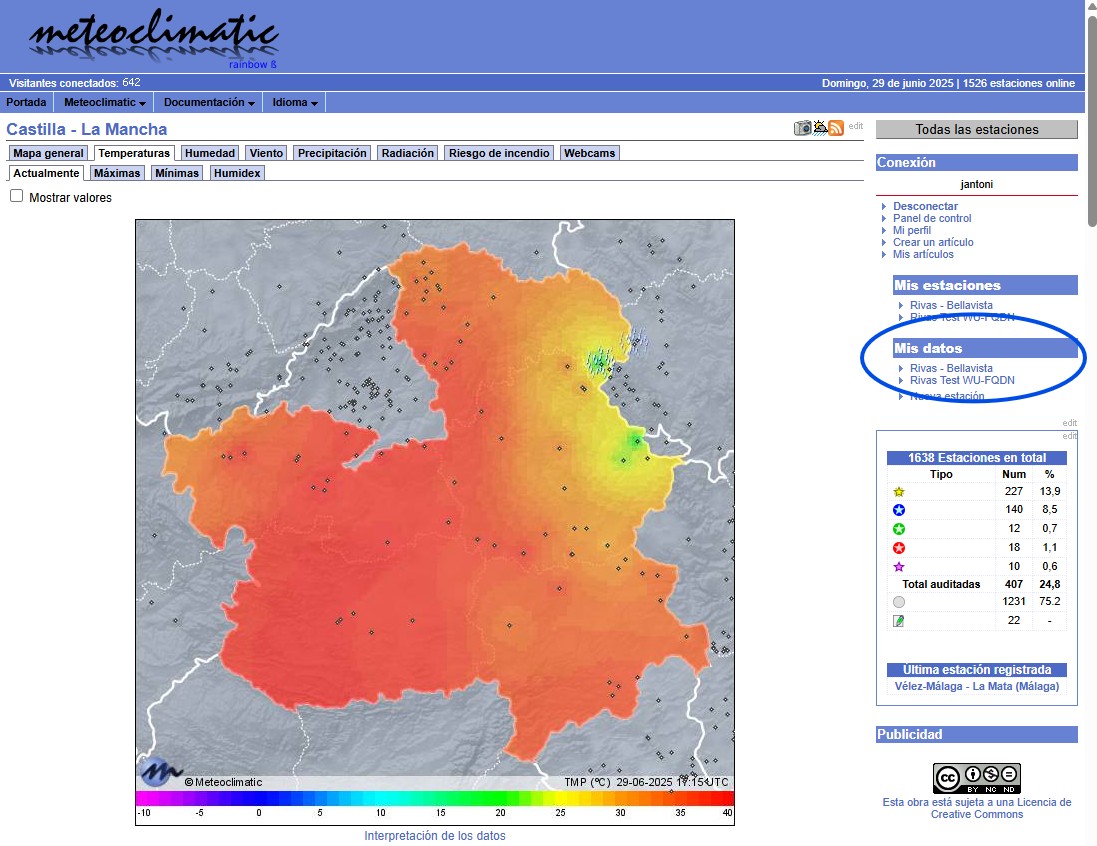This screenshot has width=1097, height=846.
Task: Click the yellow star station type icon
Action: 899,492
